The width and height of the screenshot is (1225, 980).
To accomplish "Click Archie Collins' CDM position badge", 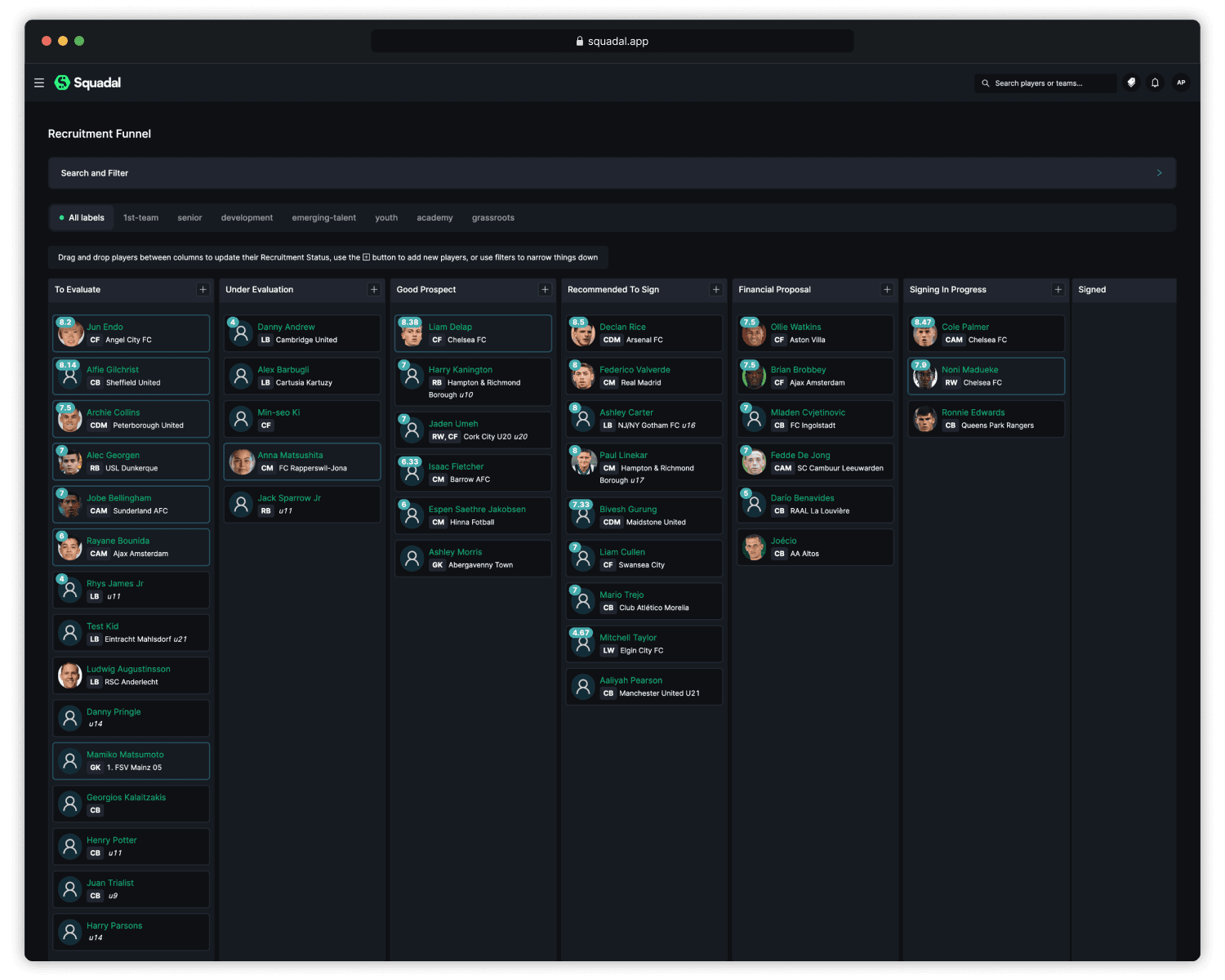I will point(99,425).
